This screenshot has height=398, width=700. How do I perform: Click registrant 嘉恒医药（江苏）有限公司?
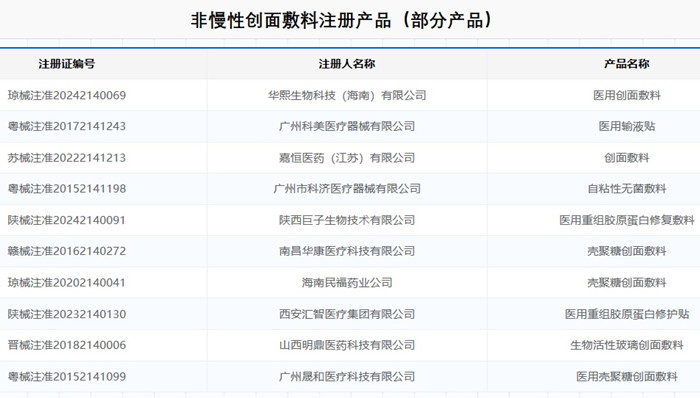click(347, 158)
